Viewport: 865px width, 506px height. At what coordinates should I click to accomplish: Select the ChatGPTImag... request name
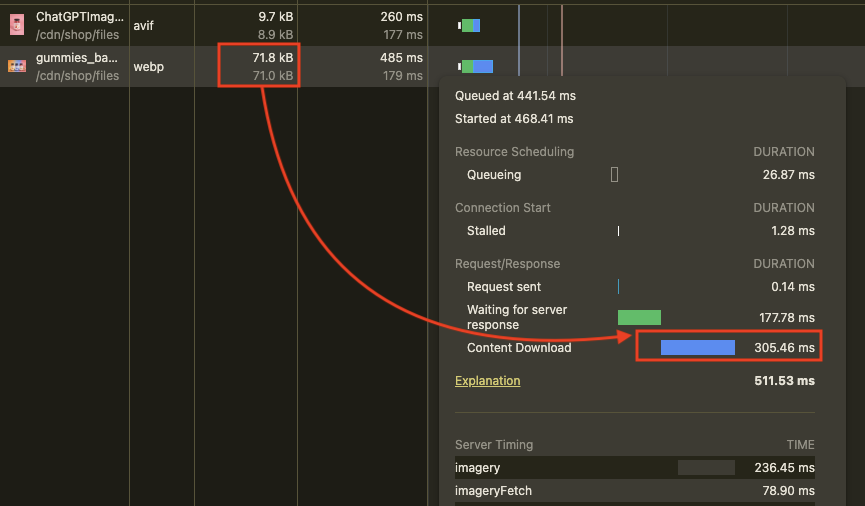[x=80, y=17]
